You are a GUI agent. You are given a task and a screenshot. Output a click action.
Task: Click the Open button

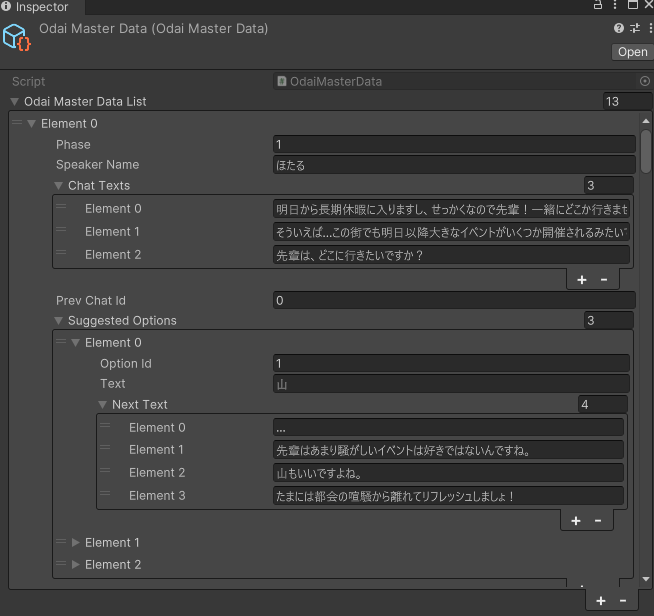(632, 52)
